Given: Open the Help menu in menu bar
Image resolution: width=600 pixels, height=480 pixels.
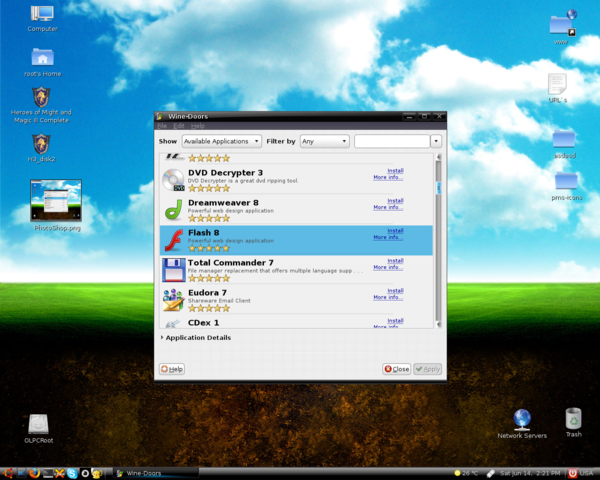Looking at the screenshot, I should click(x=198, y=126).
